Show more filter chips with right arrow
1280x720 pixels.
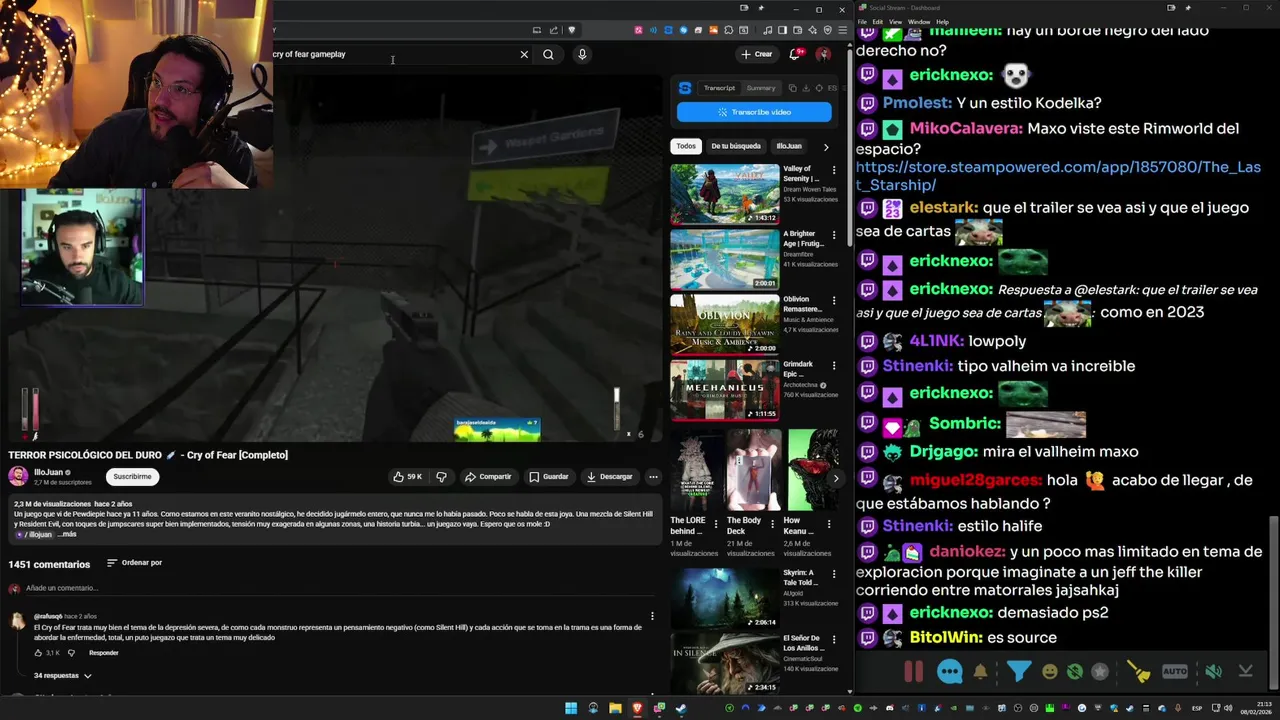825,146
